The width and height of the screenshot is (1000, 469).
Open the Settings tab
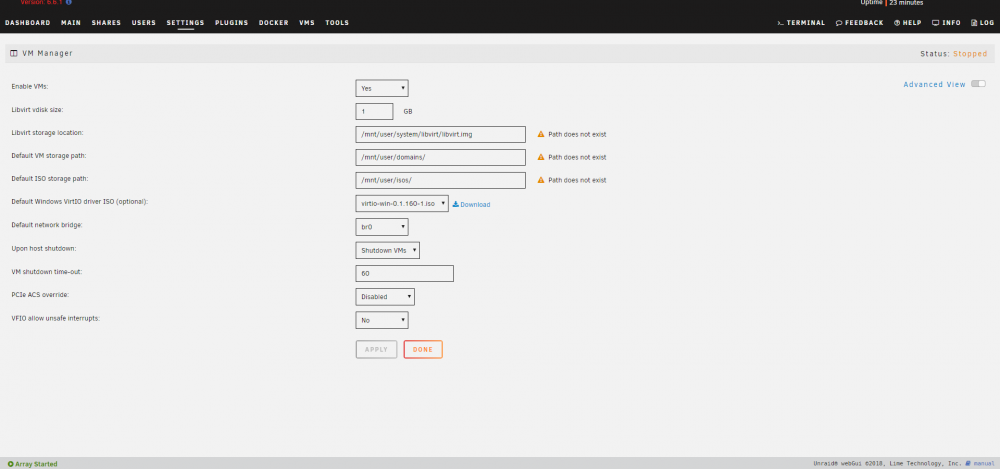tap(186, 23)
